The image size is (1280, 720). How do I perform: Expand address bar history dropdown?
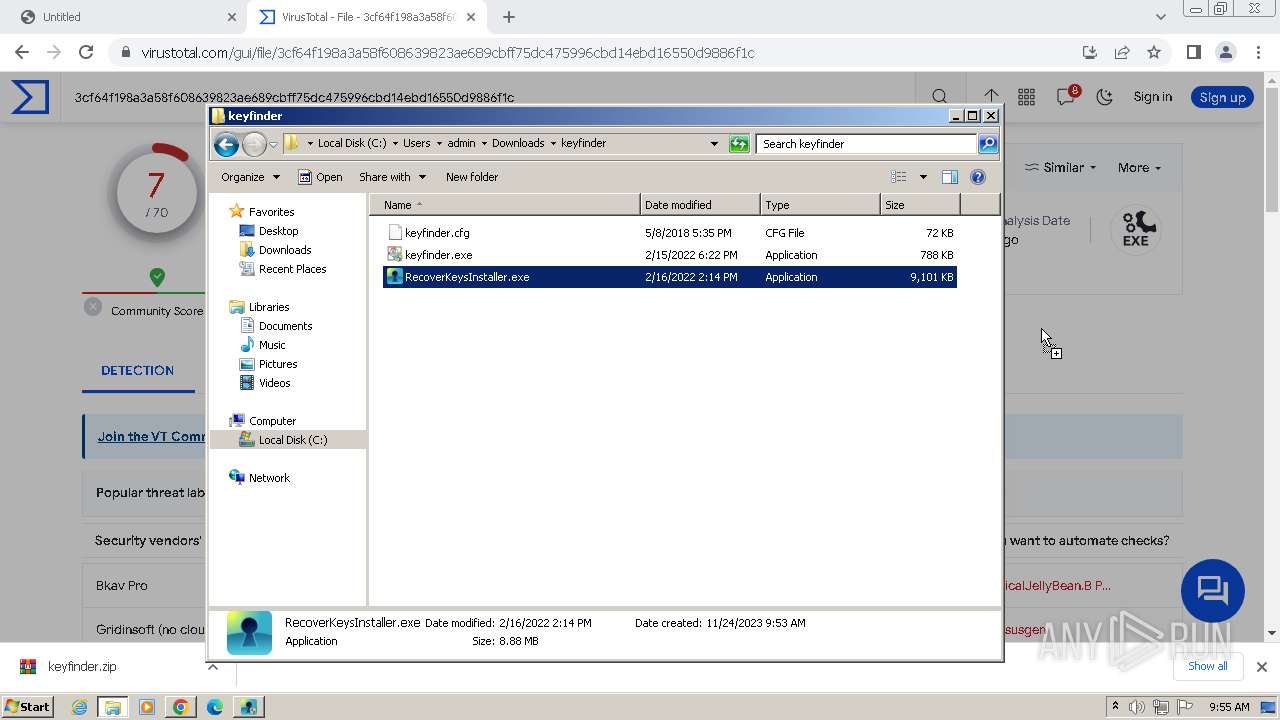[x=714, y=144]
